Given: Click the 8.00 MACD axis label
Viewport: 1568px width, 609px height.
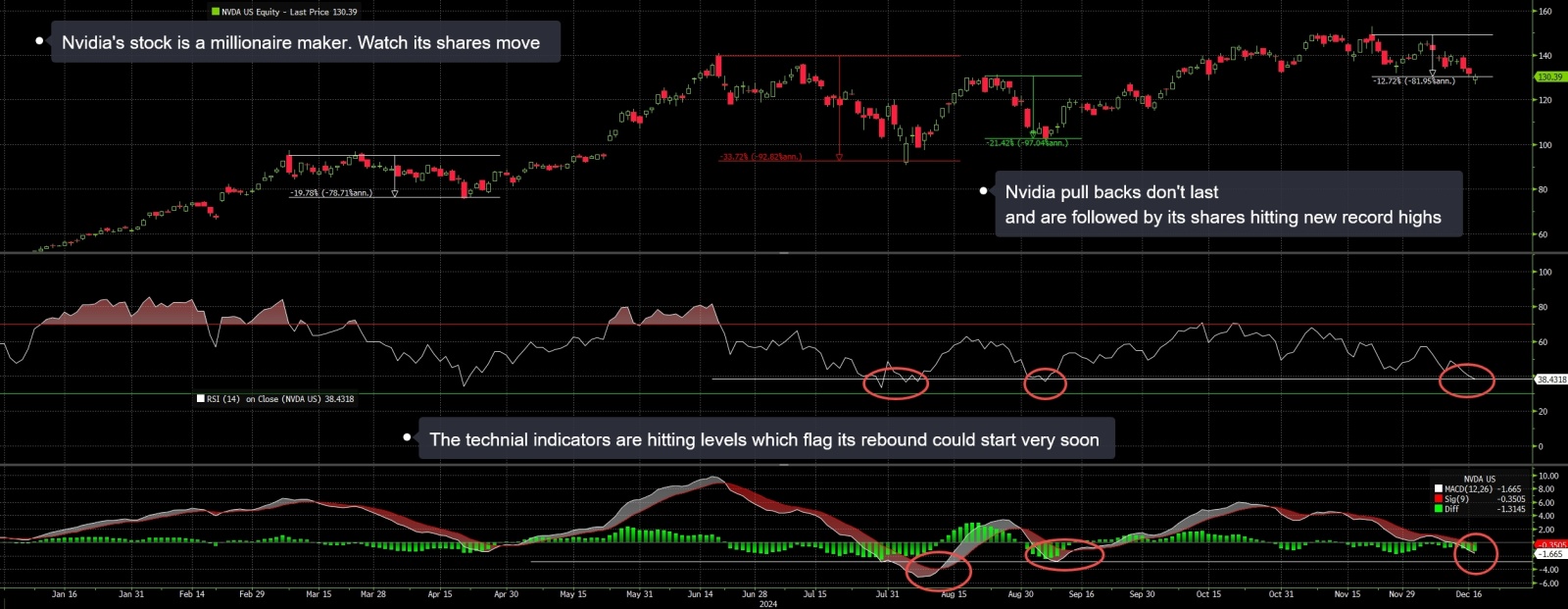Looking at the screenshot, I should (1547, 489).
